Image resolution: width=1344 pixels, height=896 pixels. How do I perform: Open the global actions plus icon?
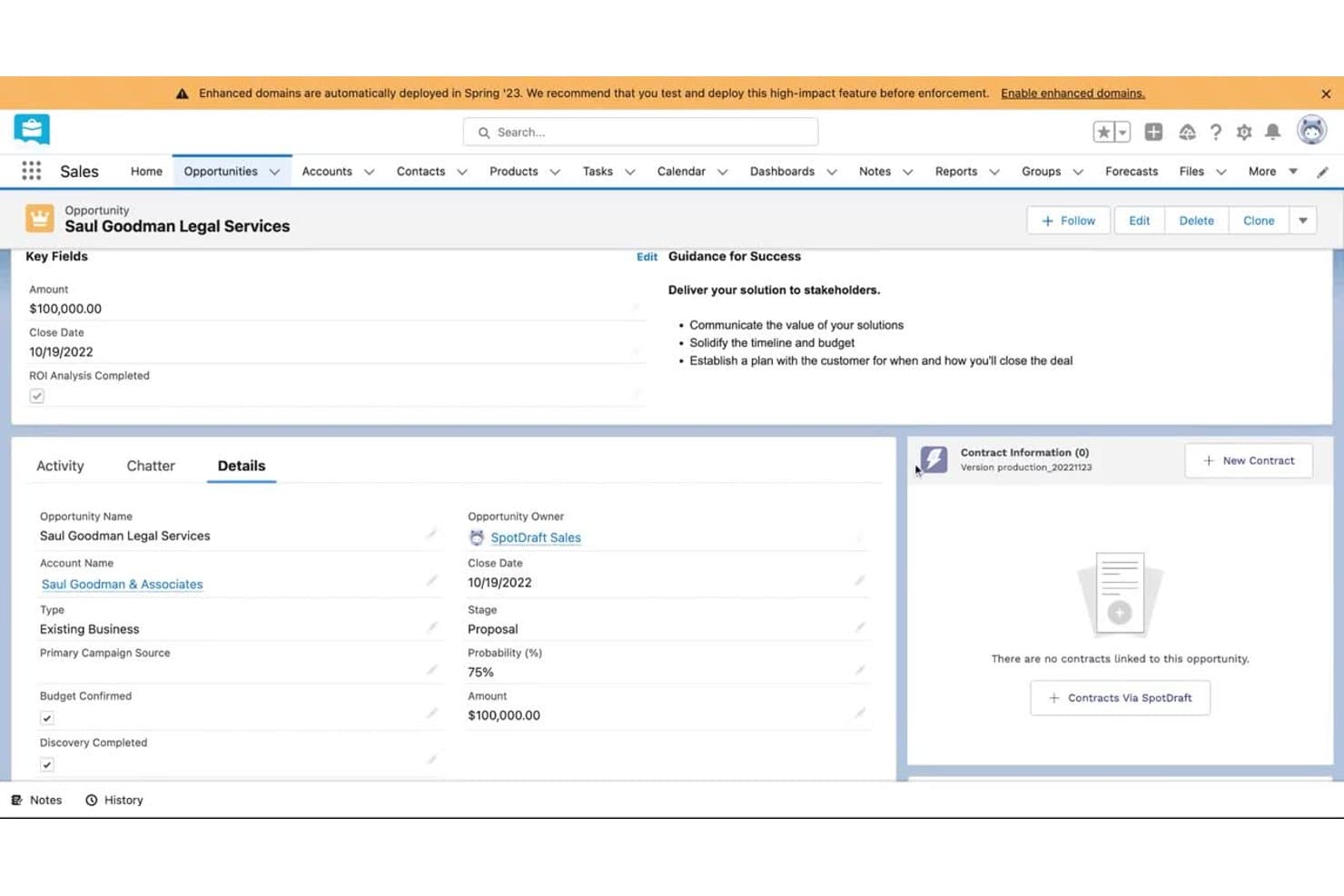1153,132
